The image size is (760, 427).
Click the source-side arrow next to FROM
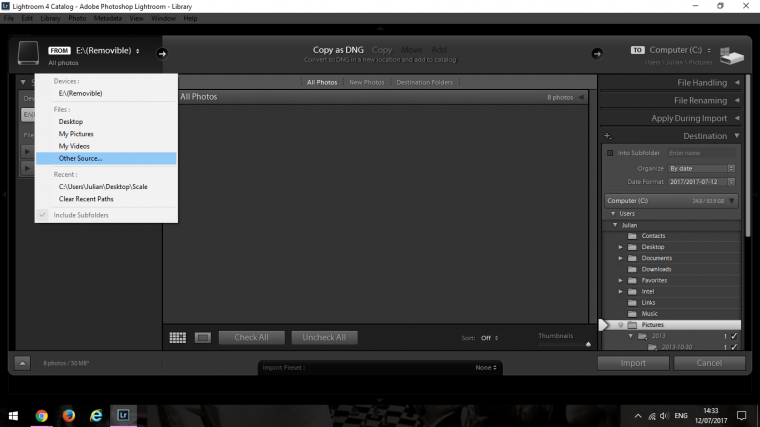[x=162, y=53]
